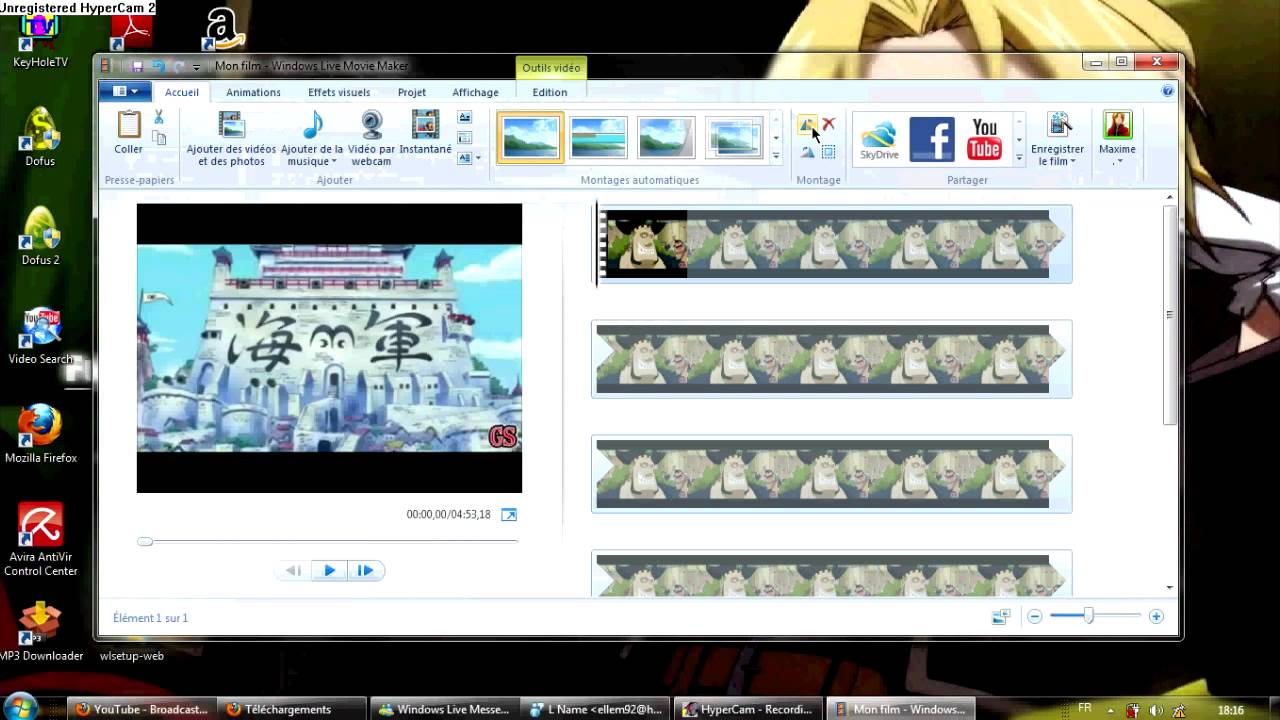Open the Effets visuels tab
1280x720 pixels.
coord(339,92)
